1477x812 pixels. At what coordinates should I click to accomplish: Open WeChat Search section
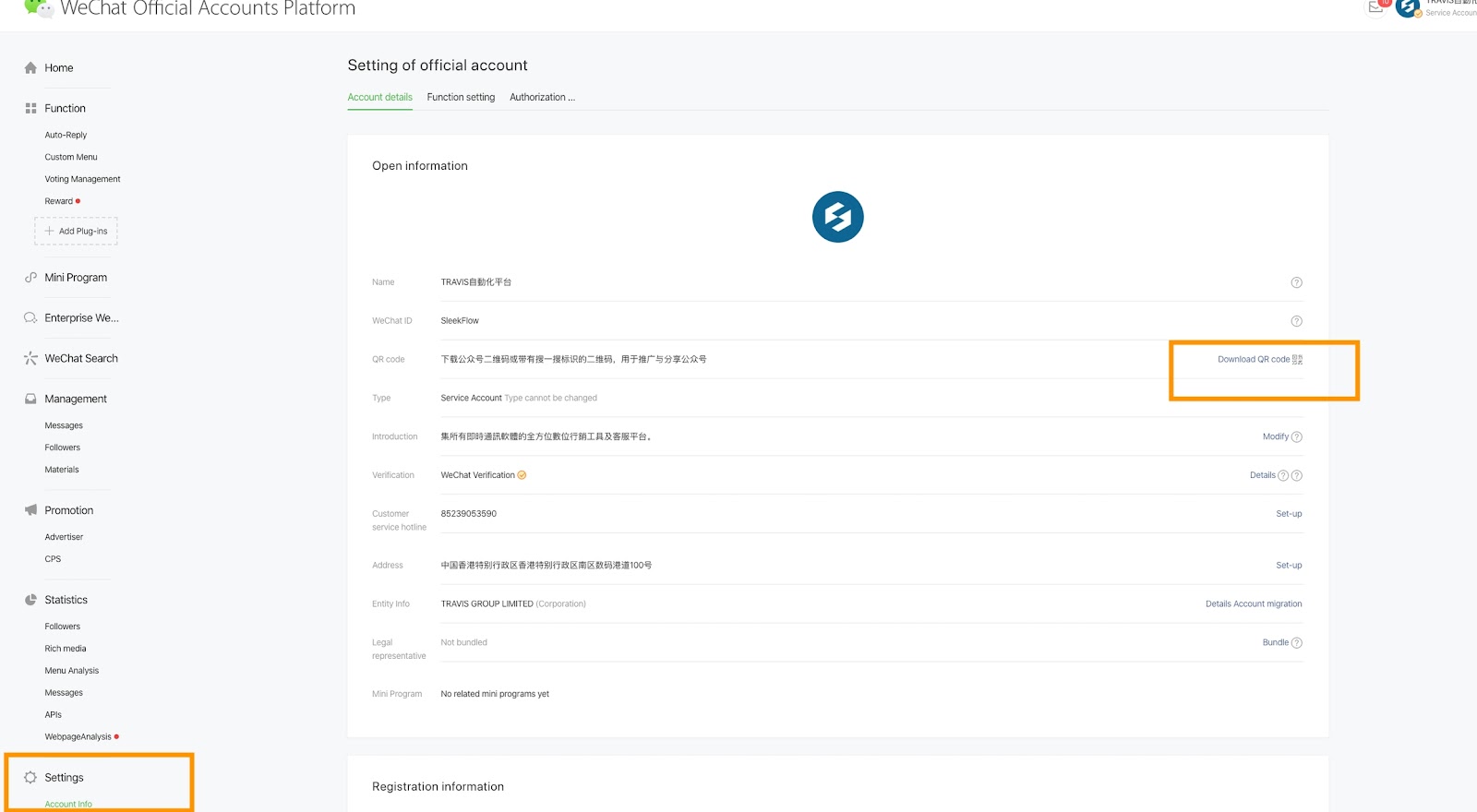81,358
